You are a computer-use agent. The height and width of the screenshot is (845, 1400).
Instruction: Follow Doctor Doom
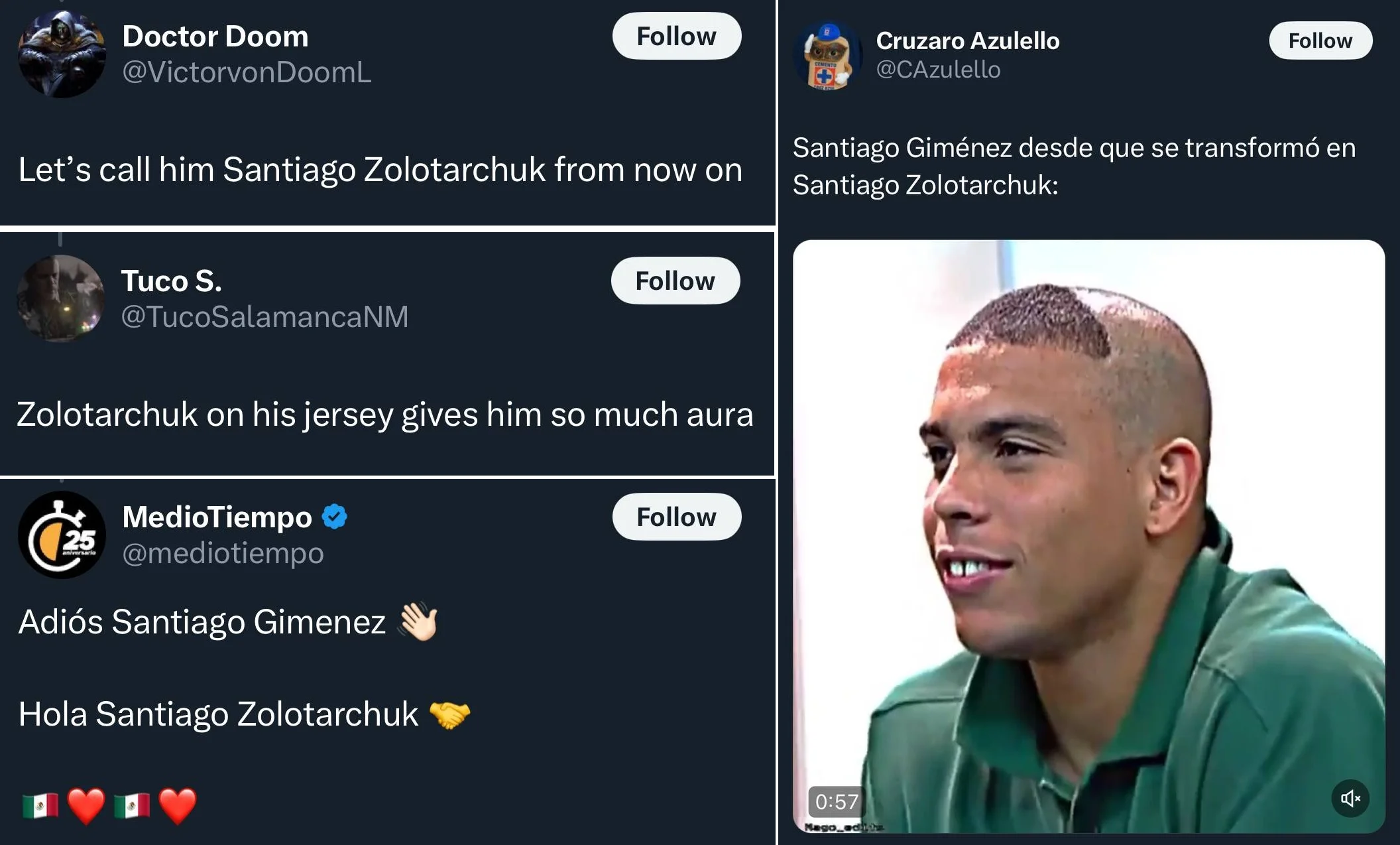tap(676, 36)
